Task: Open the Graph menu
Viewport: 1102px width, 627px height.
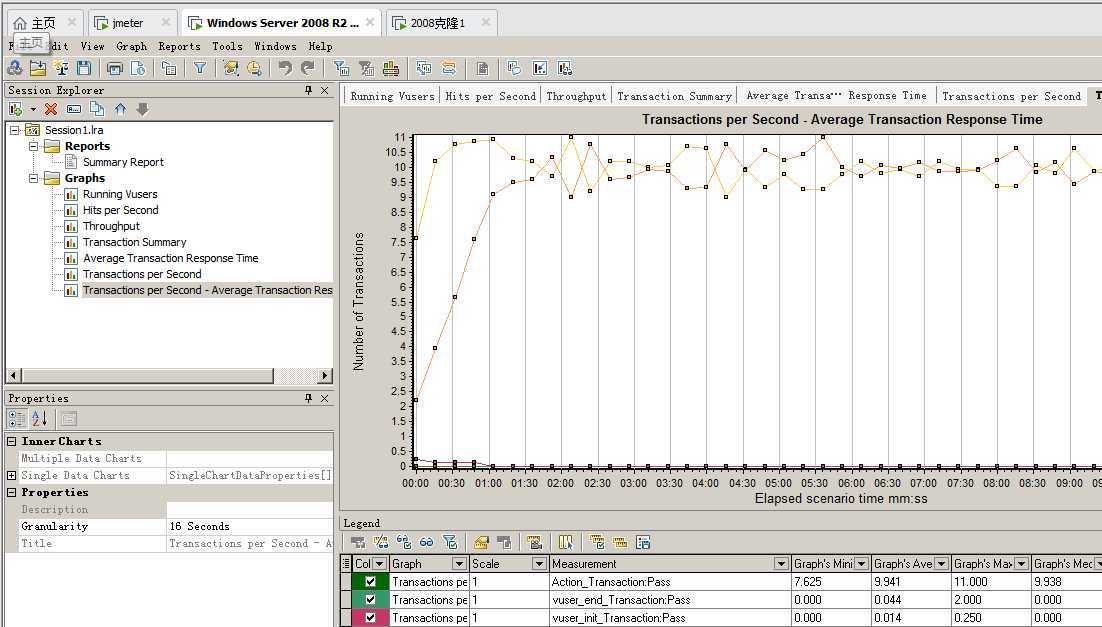Action: (131, 46)
